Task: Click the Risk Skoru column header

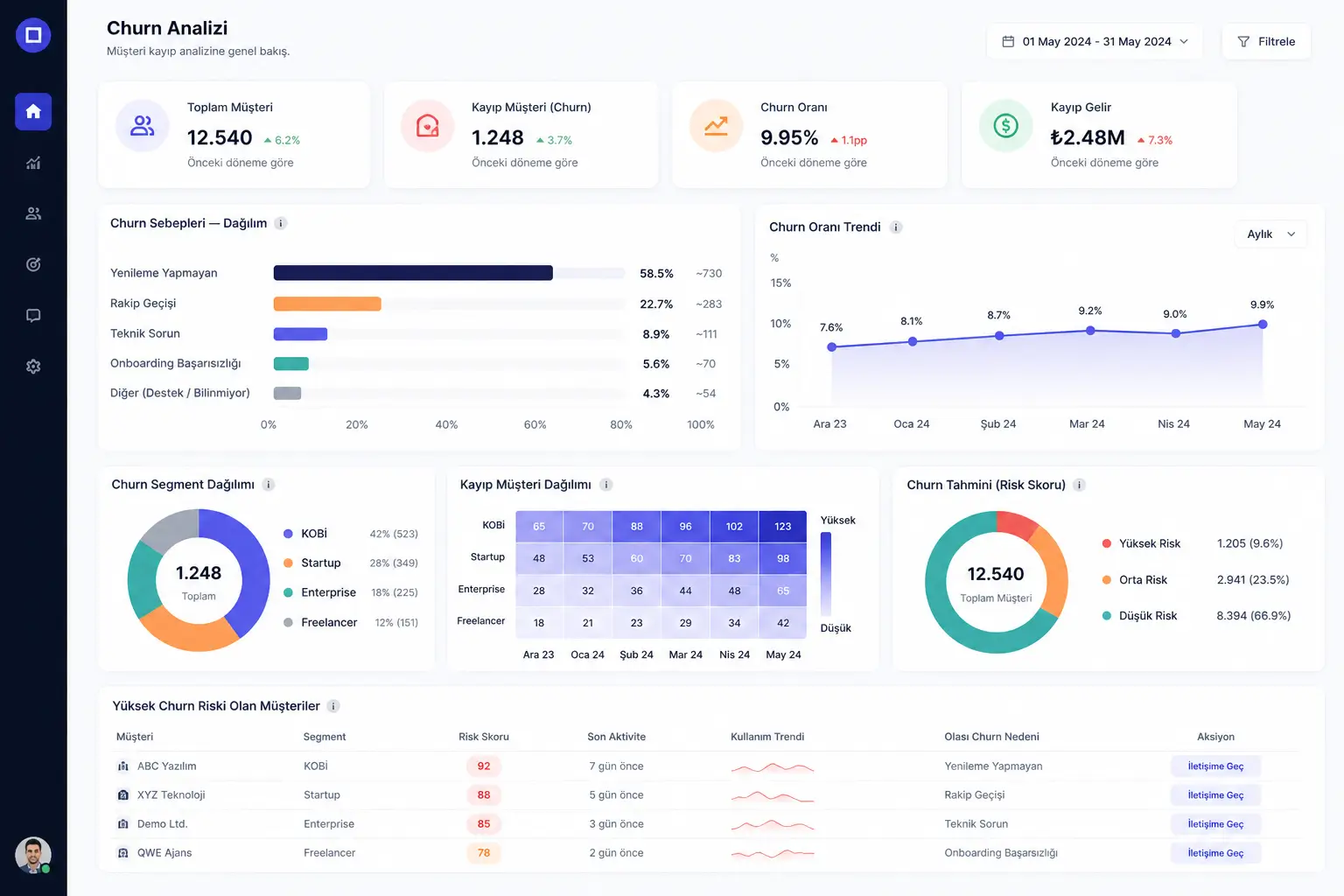Action: [484, 737]
